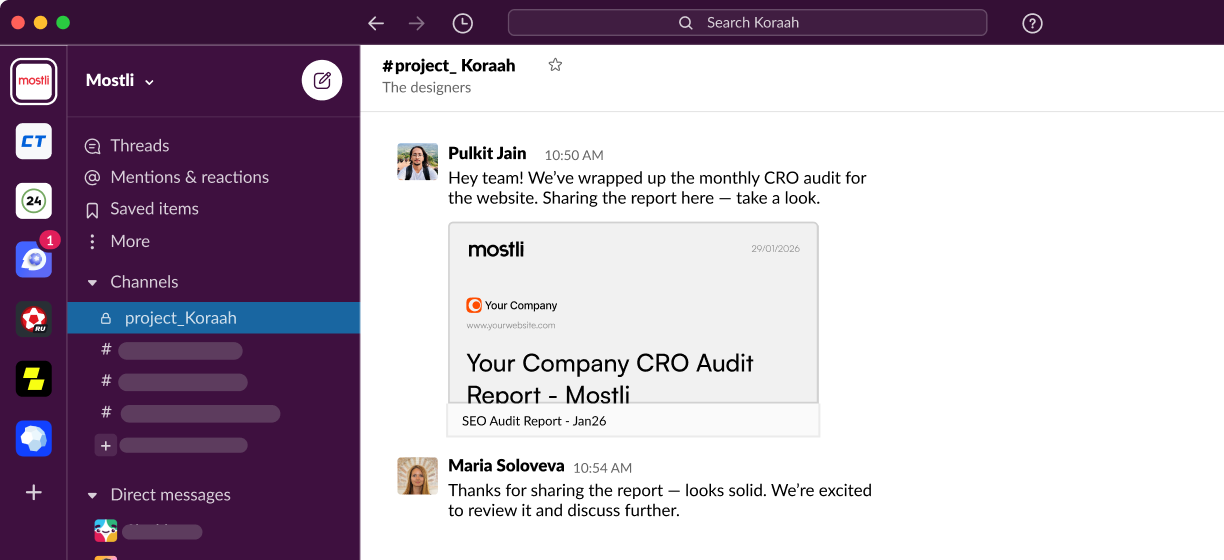This screenshot has height=560, width=1224.
Task: Click the 10:54 AM timestamp
Action: (602, 468)
